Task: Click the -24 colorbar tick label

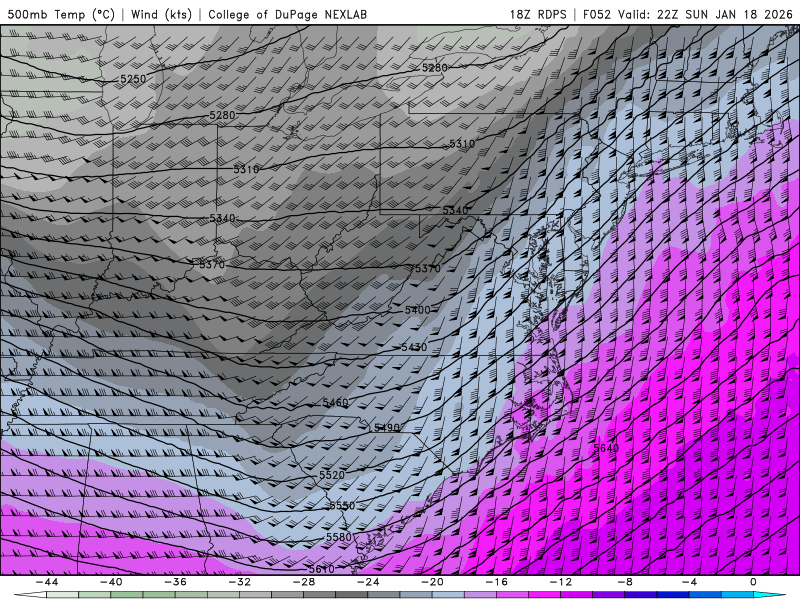Action: point(368,582)
